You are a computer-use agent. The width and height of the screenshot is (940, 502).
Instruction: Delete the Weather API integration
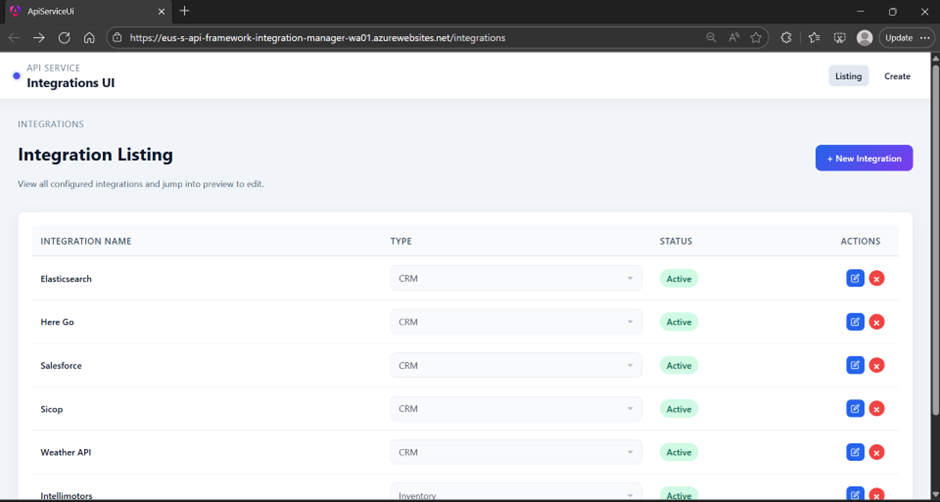(876, 452)
